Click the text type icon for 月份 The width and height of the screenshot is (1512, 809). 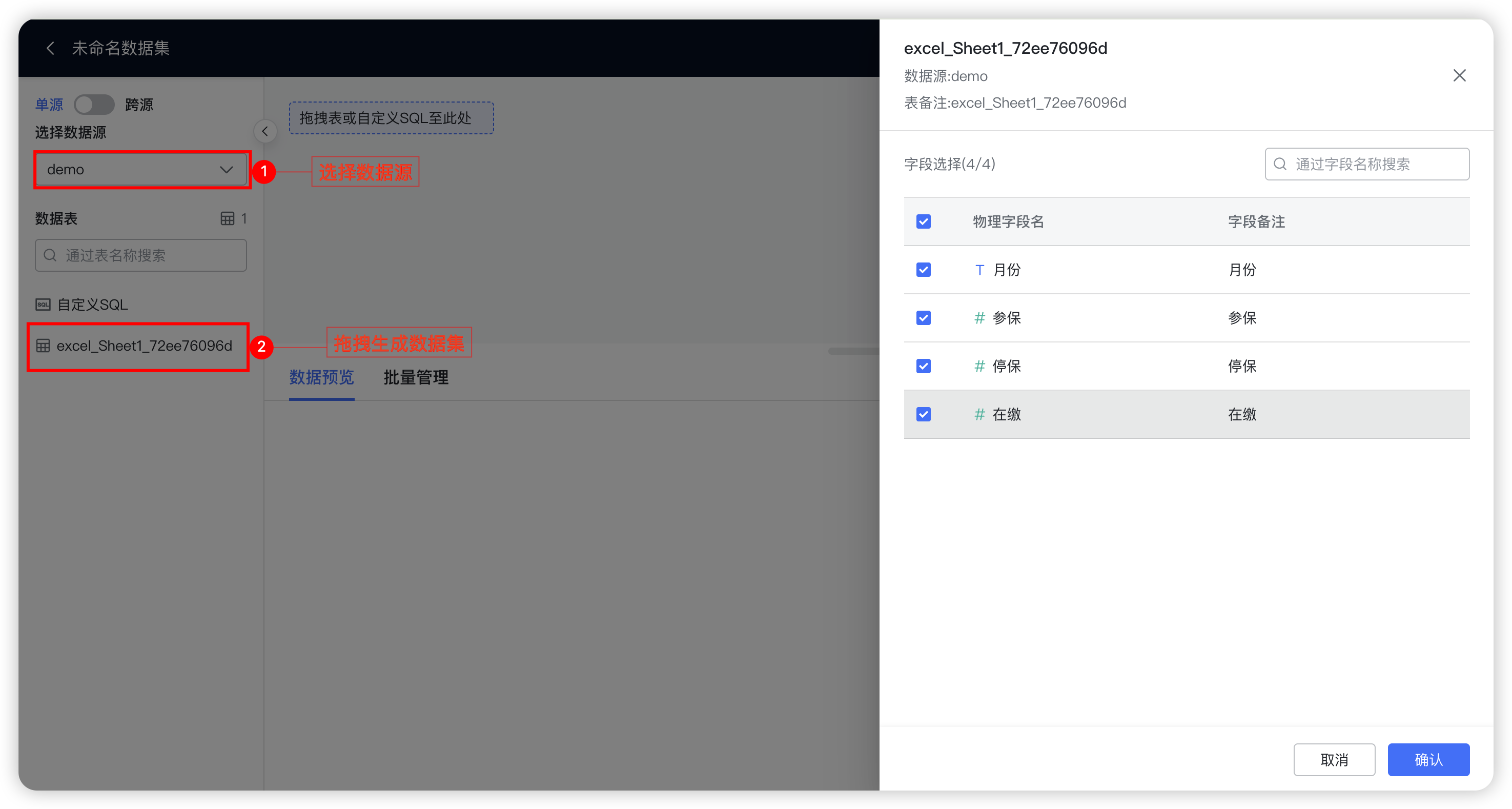click(x=979, y=270)
